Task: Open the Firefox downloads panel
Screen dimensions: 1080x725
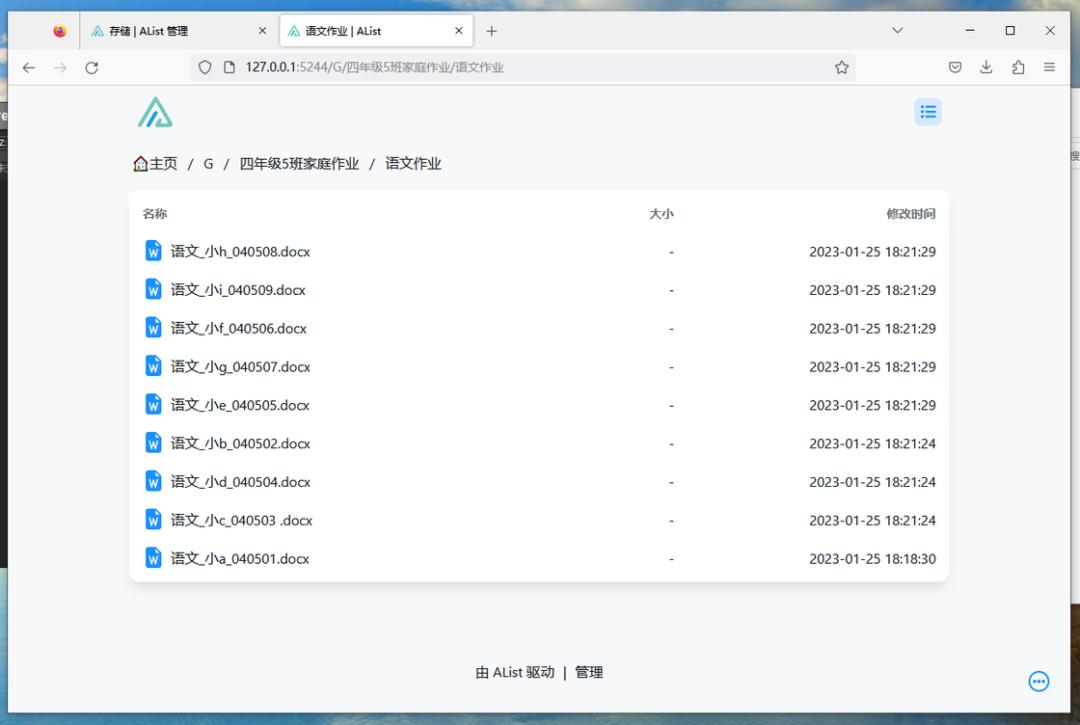Action: pos(986,67)
